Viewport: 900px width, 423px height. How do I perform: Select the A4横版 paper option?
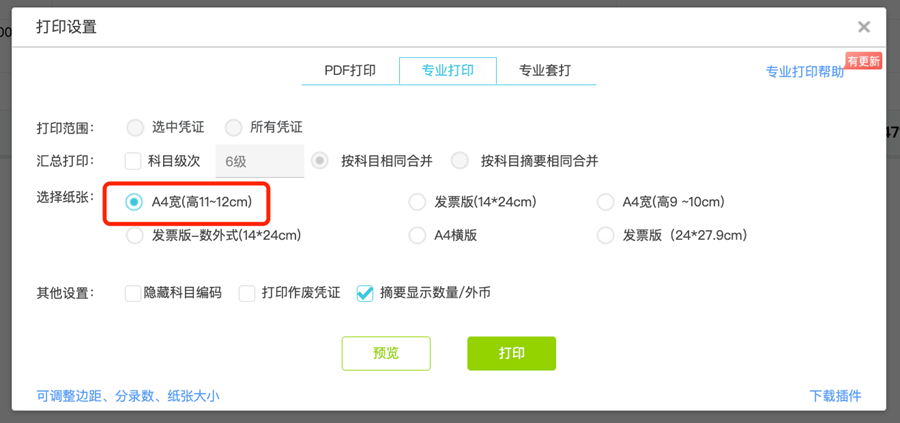point(417,236)
